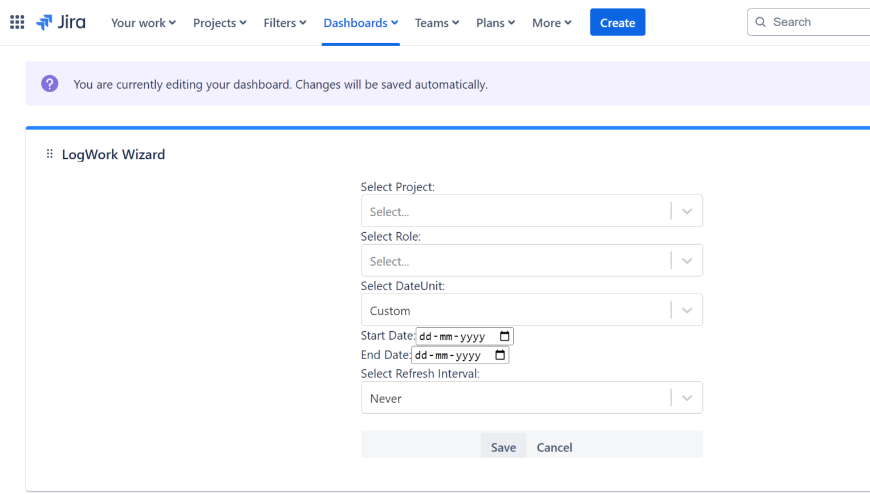Open the Your work menu
Screen dimensions: 870x494
143,22
